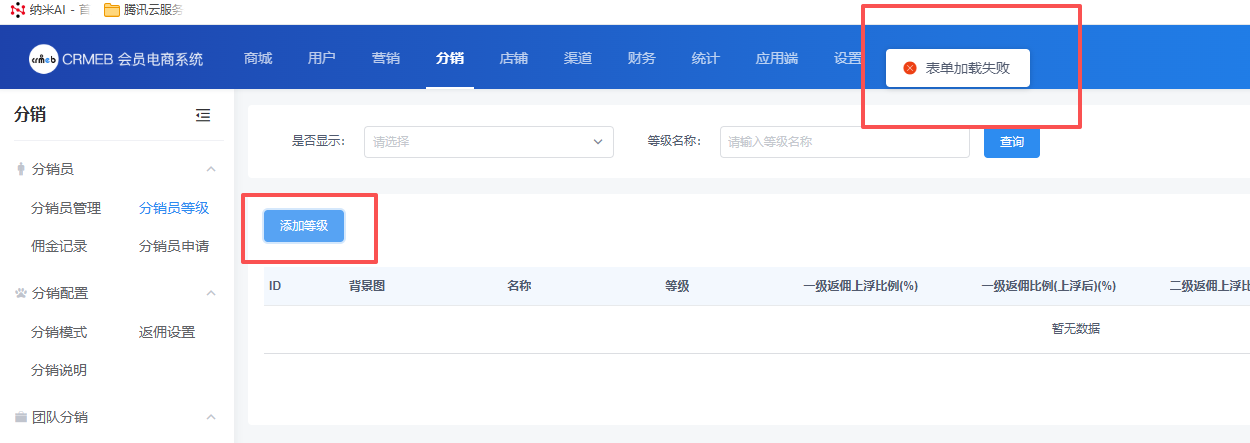The height and width of the screenshot is (443, 1250).
Task: Collapse the 团队分销 menu group chevron
Action: [211, 418]
